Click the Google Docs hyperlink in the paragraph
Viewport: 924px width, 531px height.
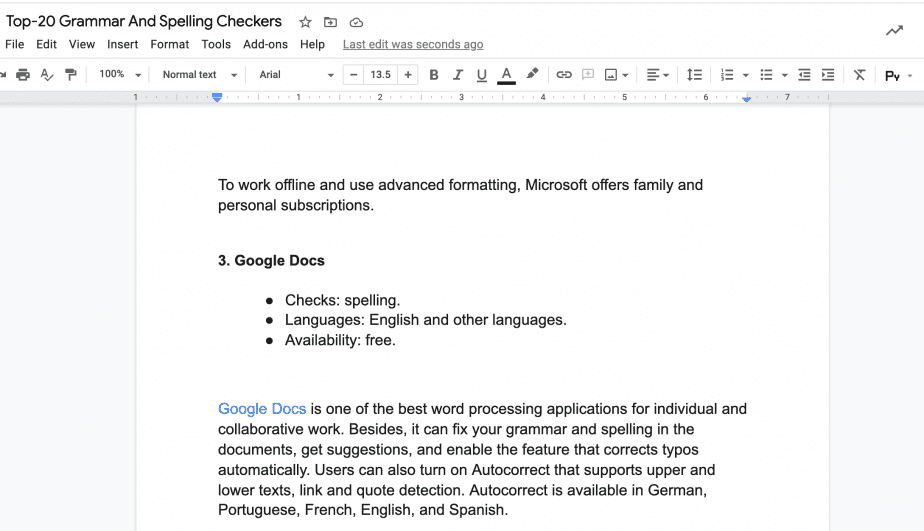262,409
